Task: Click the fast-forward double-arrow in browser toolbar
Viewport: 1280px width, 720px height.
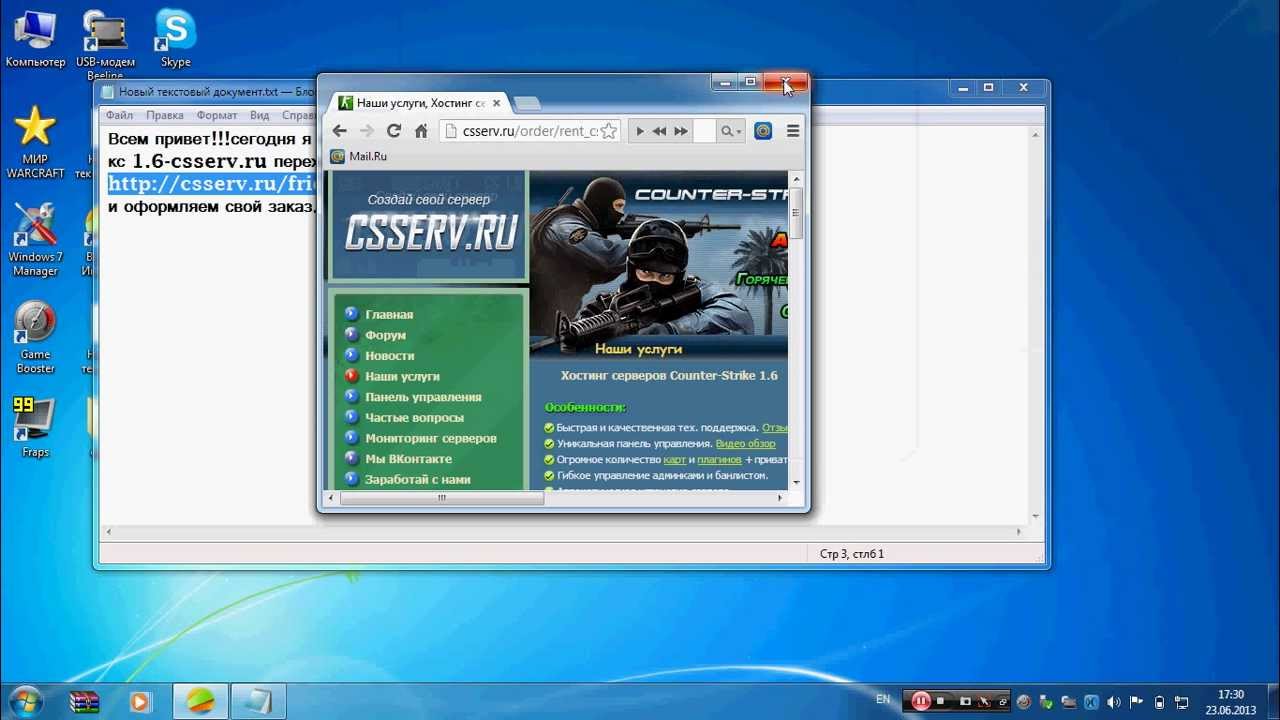Action: (x=681, y=131)
